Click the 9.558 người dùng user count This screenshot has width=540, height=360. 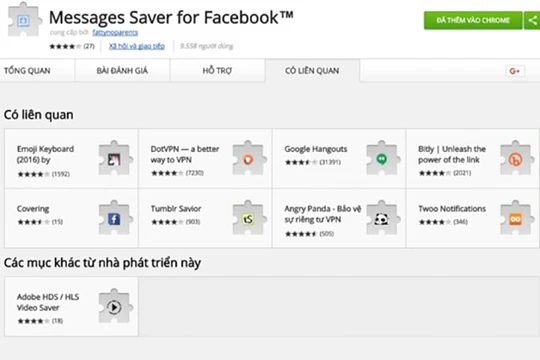(206, 46)
